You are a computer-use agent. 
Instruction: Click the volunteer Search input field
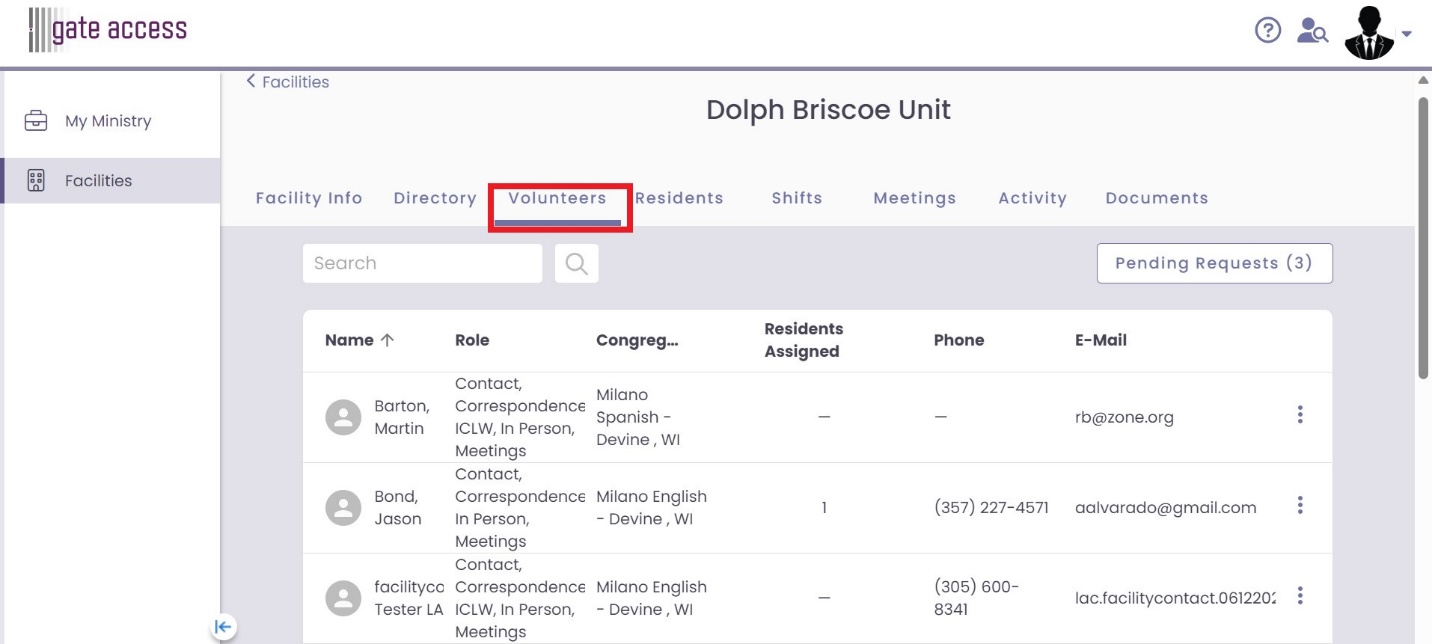click(x=422, y=263)
